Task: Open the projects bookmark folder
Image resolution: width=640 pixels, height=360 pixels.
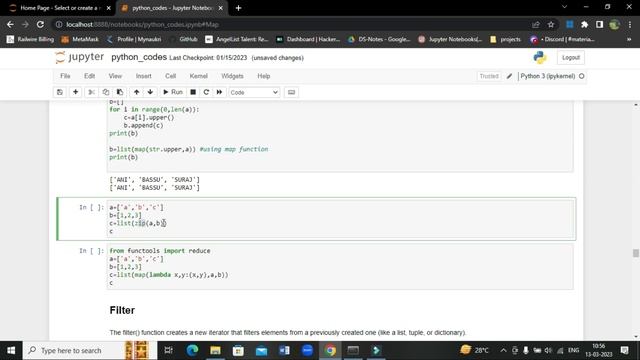Action: [x=505, y=39]
